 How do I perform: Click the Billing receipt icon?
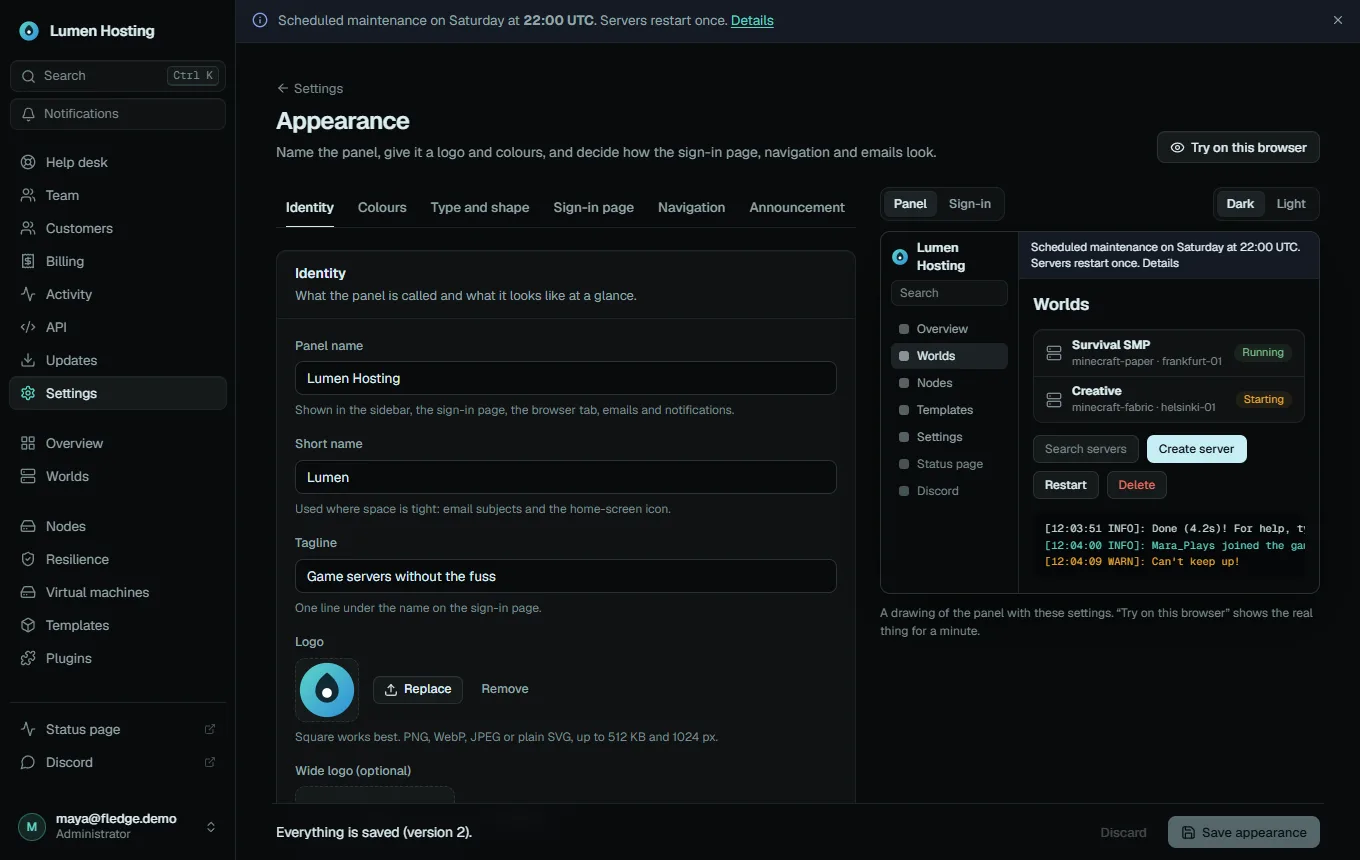(x=28, y=261)
